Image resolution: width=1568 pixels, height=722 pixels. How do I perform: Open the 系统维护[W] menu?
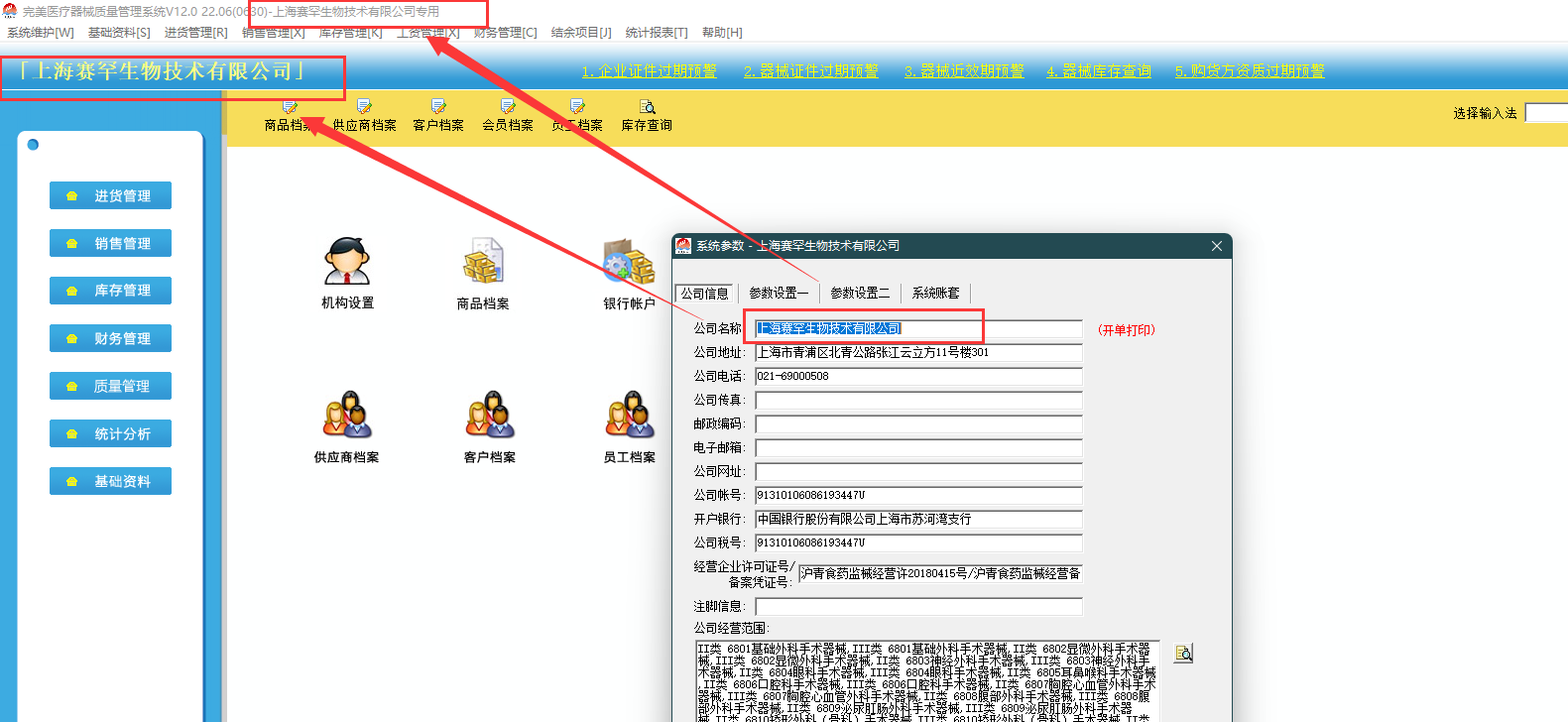click(41, 33)
